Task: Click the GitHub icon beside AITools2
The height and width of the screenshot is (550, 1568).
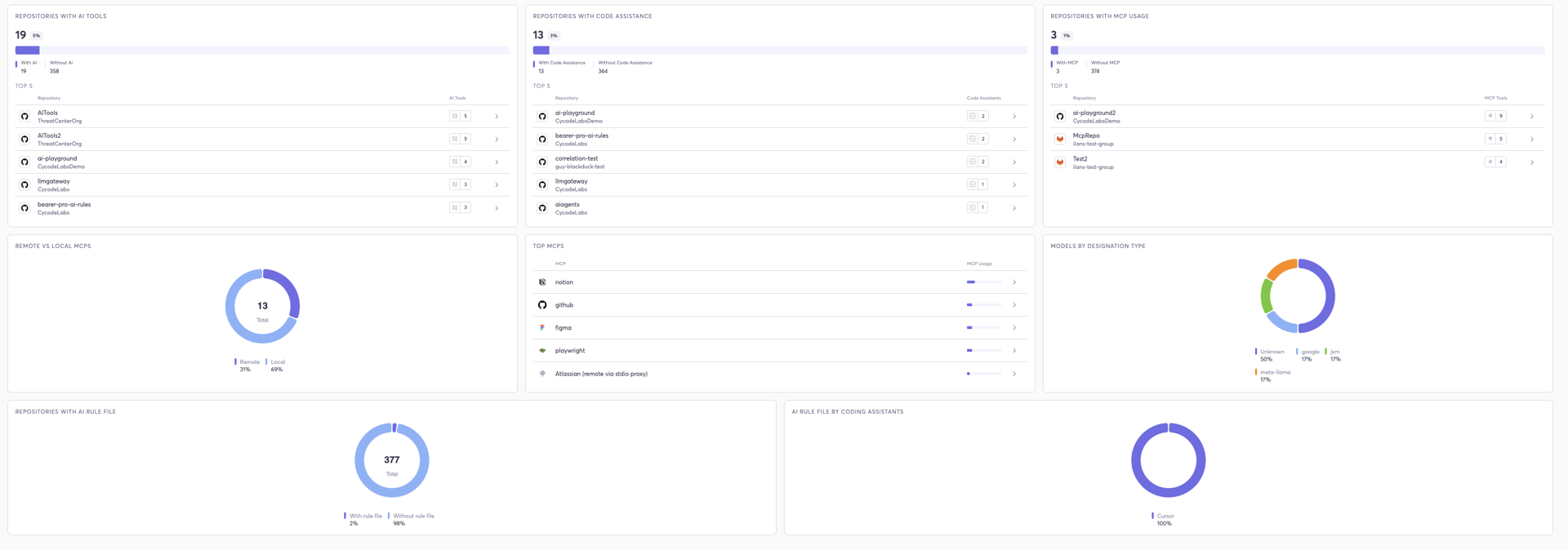Action: click(24, 140)
